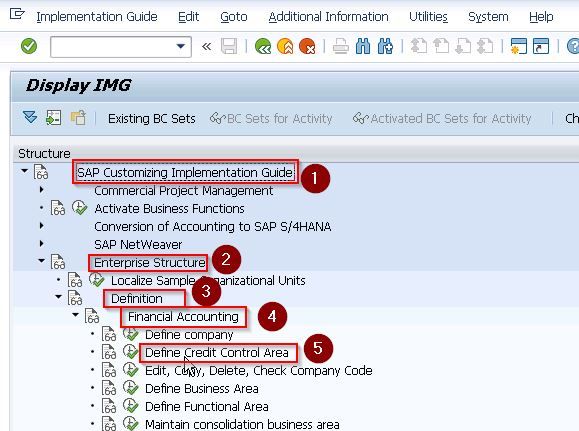Click the double-chevron collapse command field icon
Image resolution: width=579 pixels, height=431 pixels.
pyautogui.click(x=206, y=47)
